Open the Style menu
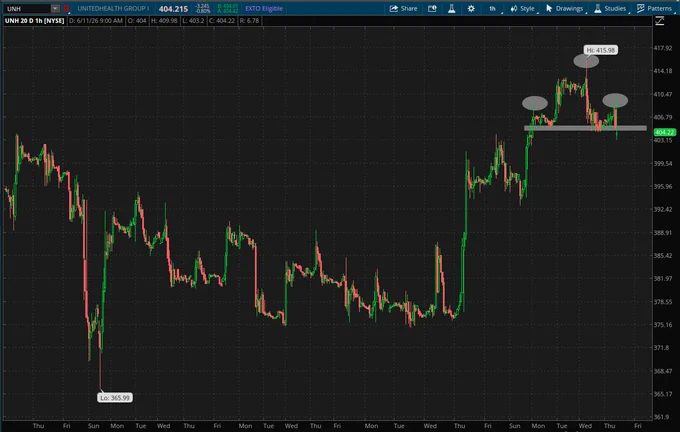 point(523,8)
